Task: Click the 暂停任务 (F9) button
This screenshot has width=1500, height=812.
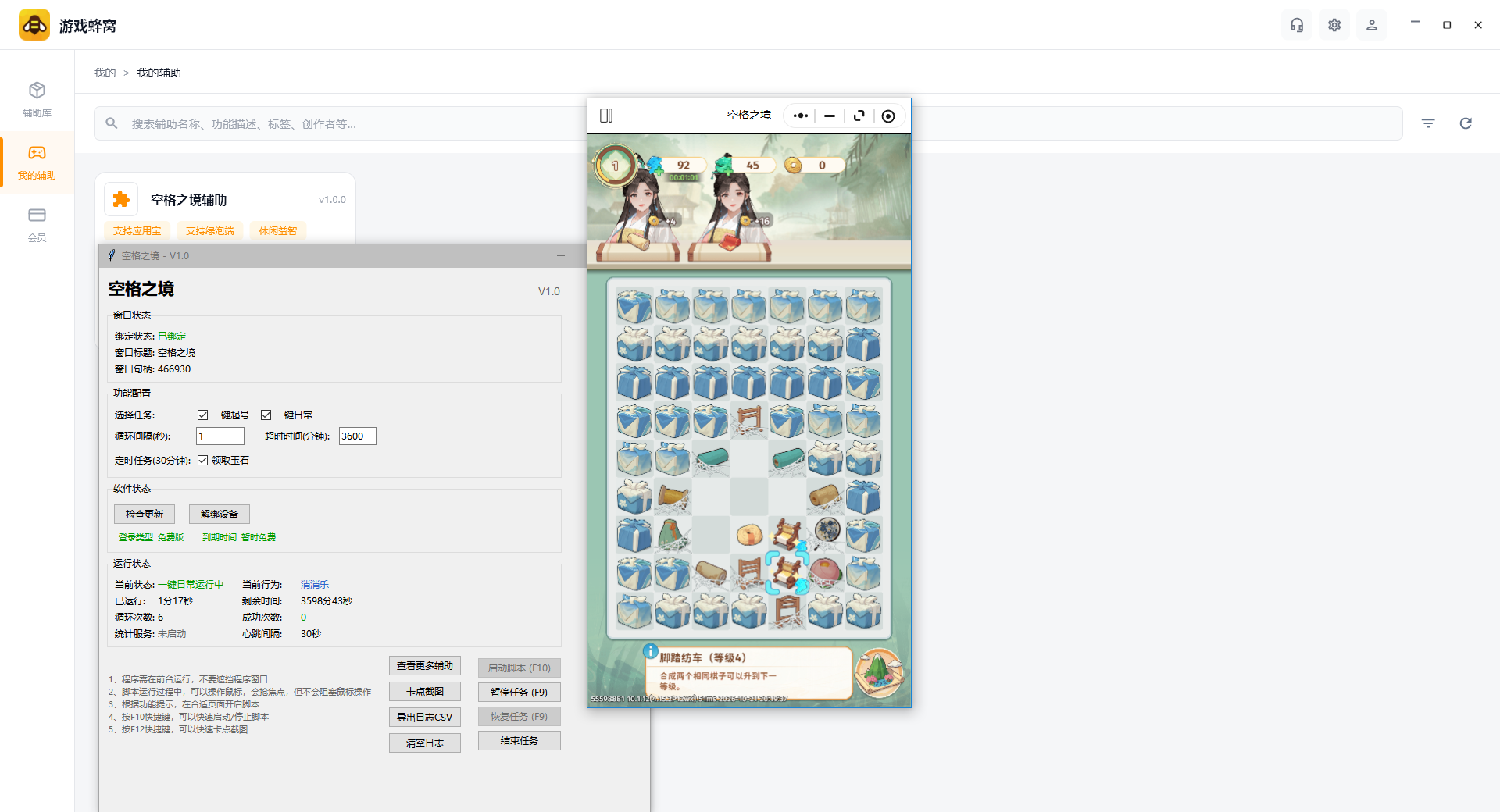Action: [x=520, y=693]
